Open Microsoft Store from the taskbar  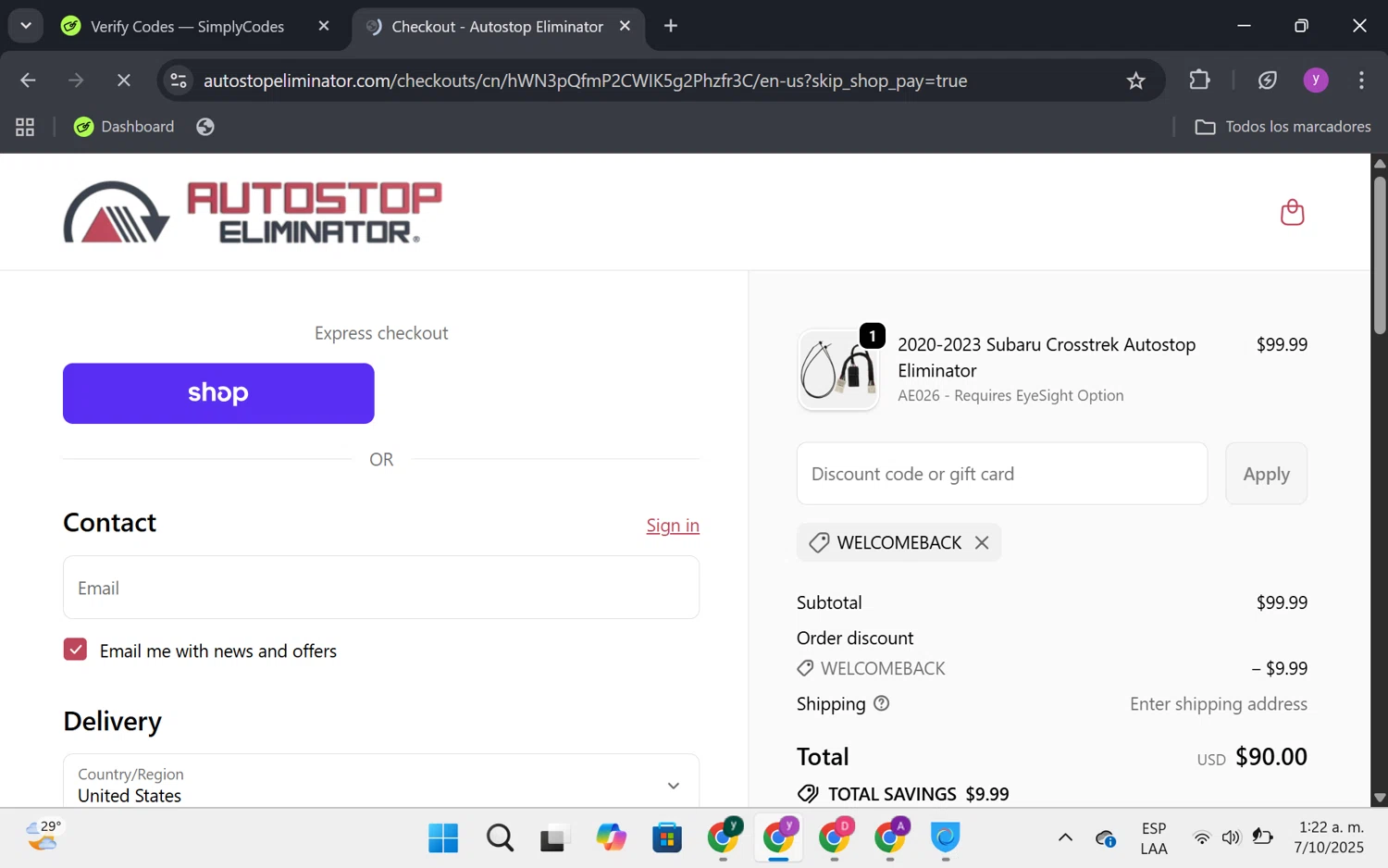pos(666,838)
